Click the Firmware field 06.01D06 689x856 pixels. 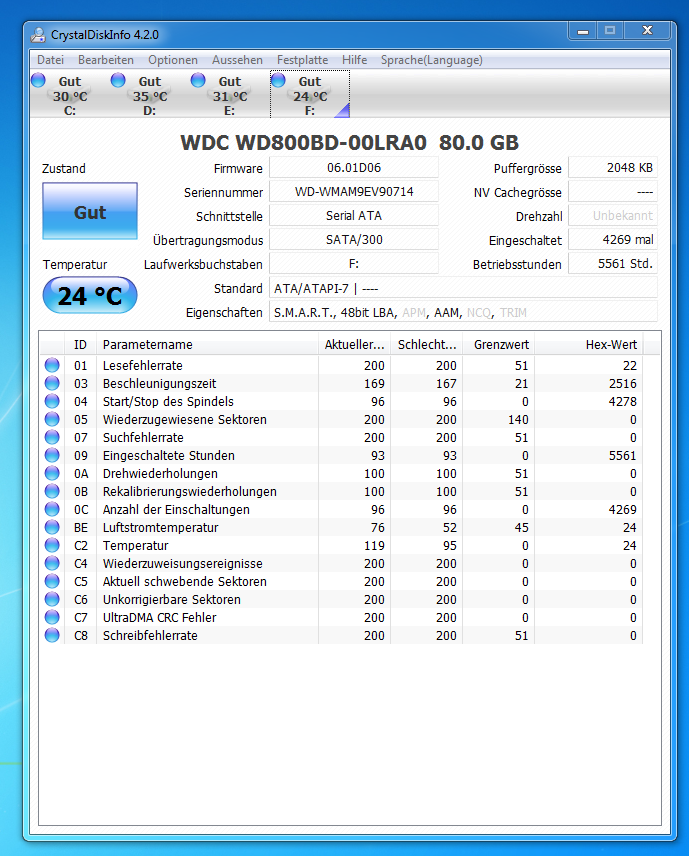coord(354,168)
